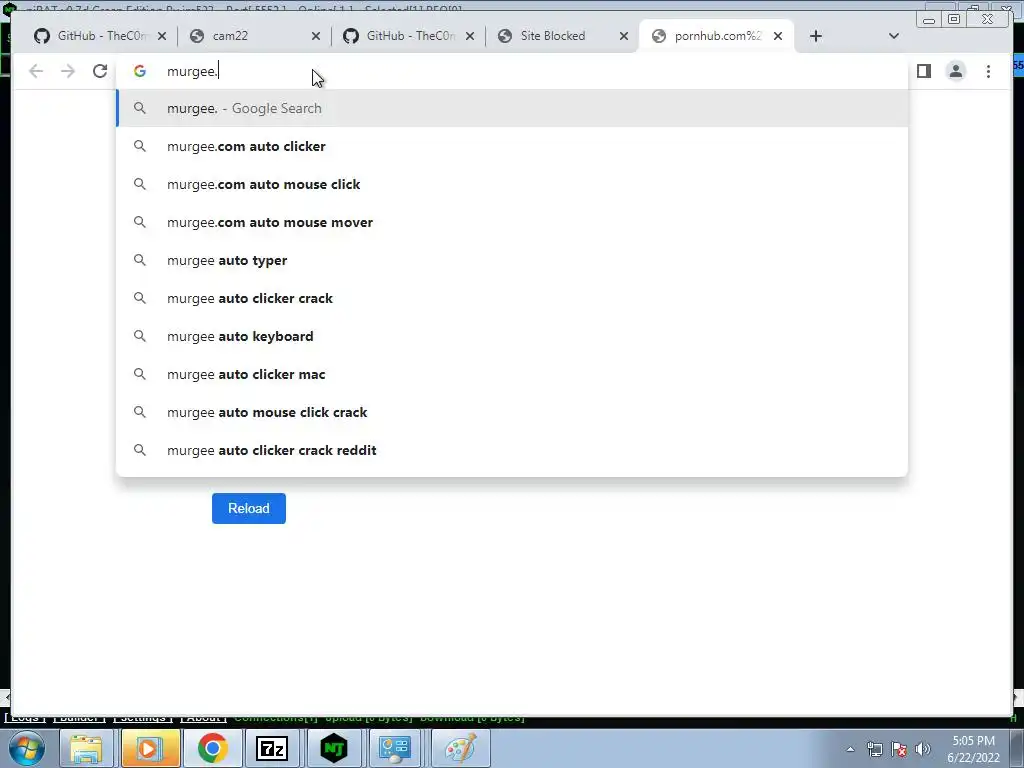Reload the page with the toolbar refresh icon

pos(99,71)
